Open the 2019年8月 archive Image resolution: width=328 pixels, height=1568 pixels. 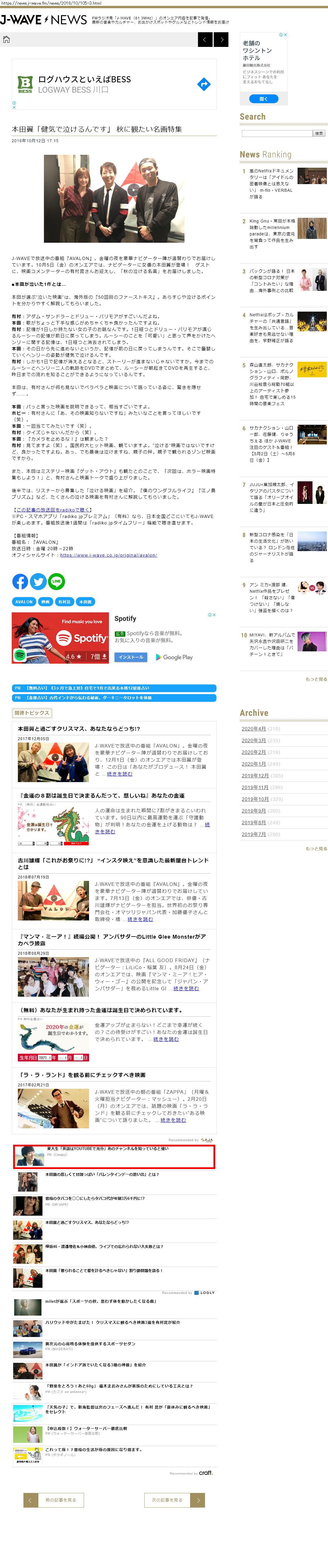pos(253,822)
